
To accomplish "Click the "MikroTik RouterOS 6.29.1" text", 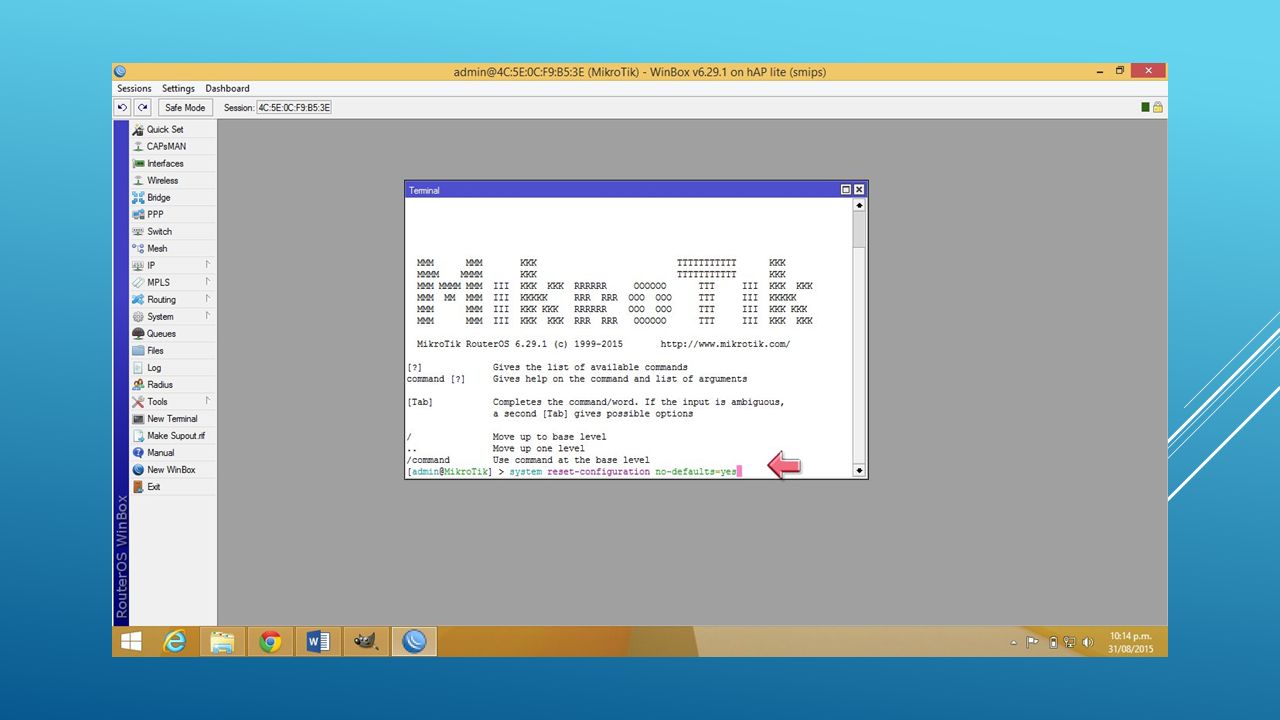I will click(482, 344).
